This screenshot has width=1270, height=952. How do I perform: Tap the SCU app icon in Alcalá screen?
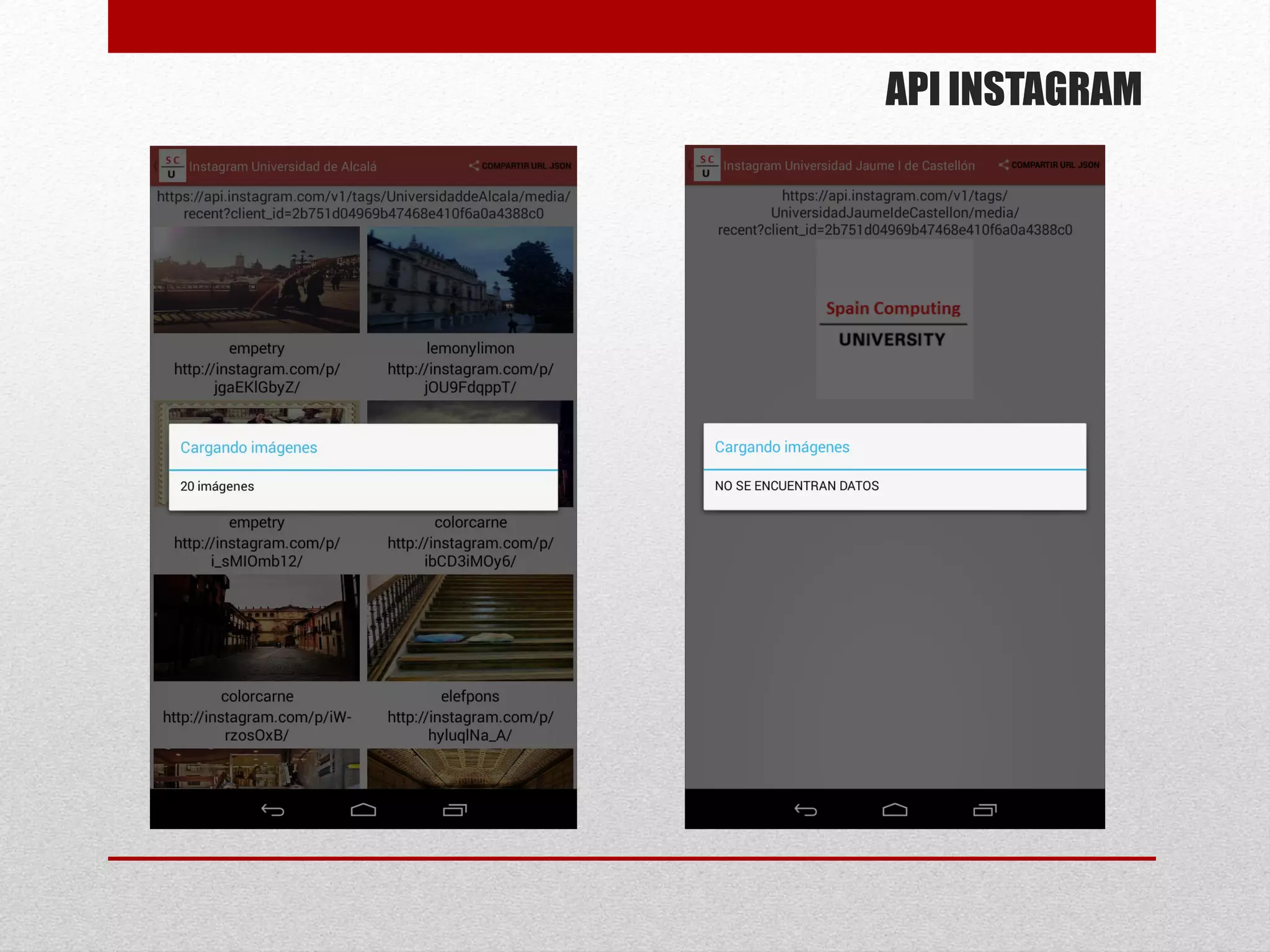click(x=172, y=166)
